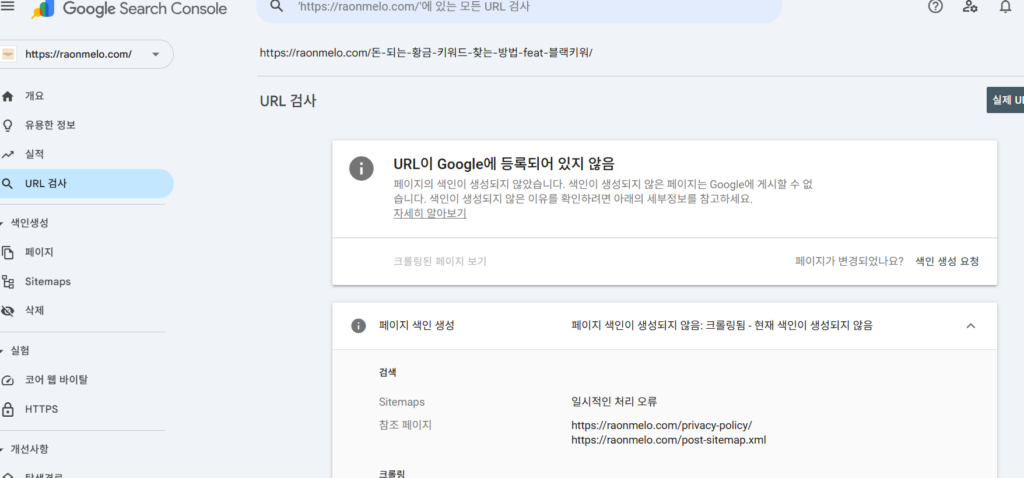Click the trend line icon for 실적

pyautogui.click(x=8, y=155)
